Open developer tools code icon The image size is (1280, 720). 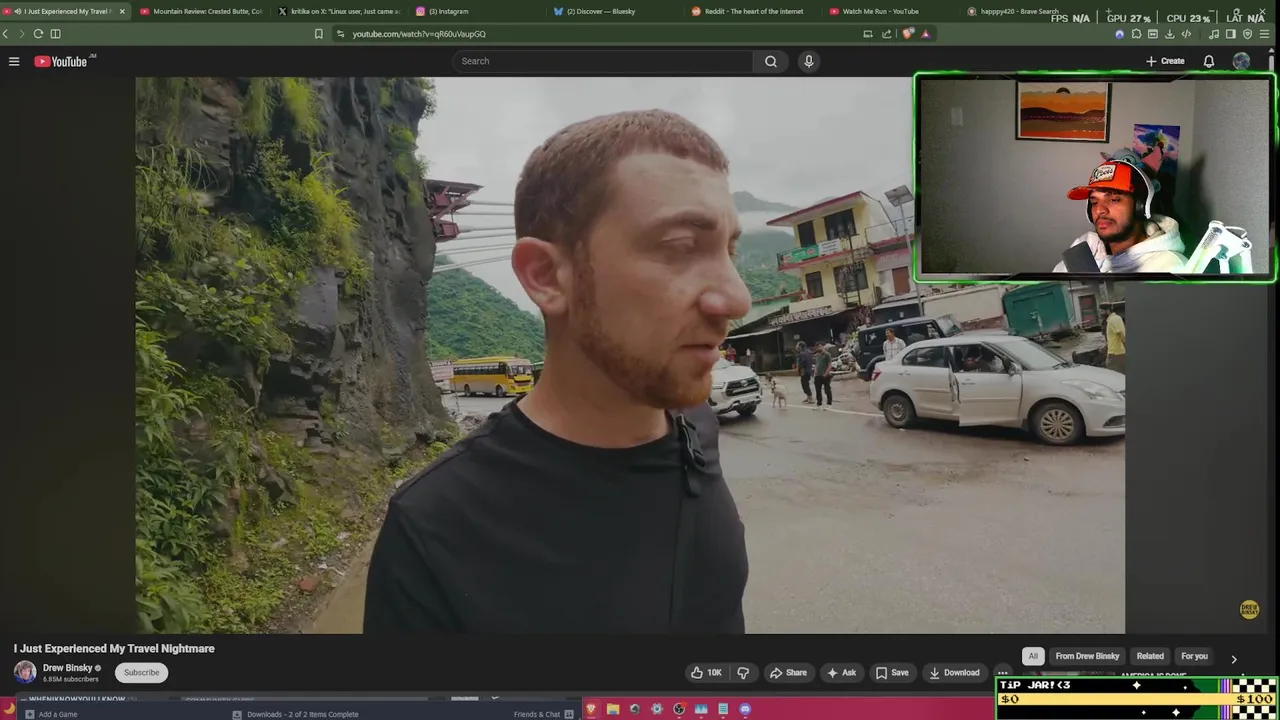coord(1186,34)
